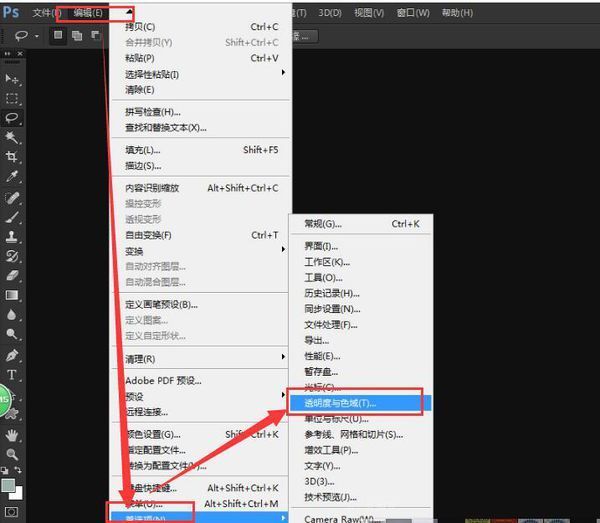Select the Brush tool
The width and height of the screenshot is (600, 523).
pos(12,217)
